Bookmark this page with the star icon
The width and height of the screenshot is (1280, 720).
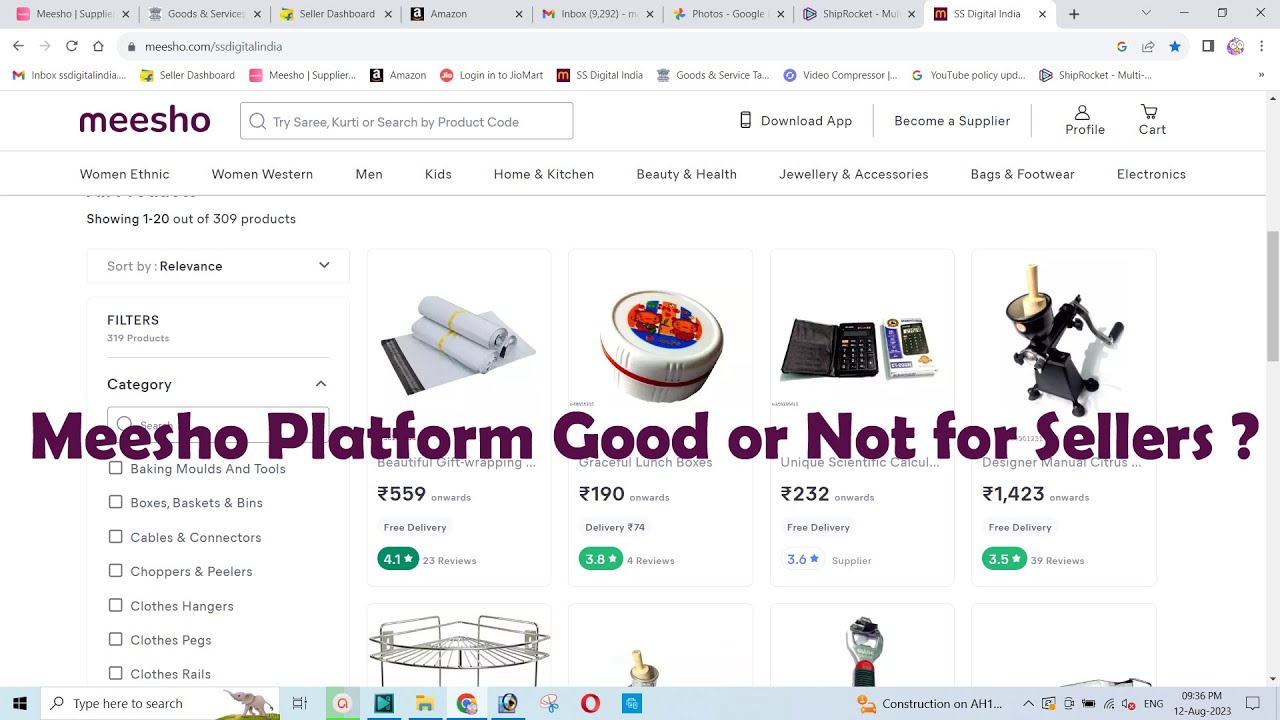pyautogui.click(x=1175, y=46)
